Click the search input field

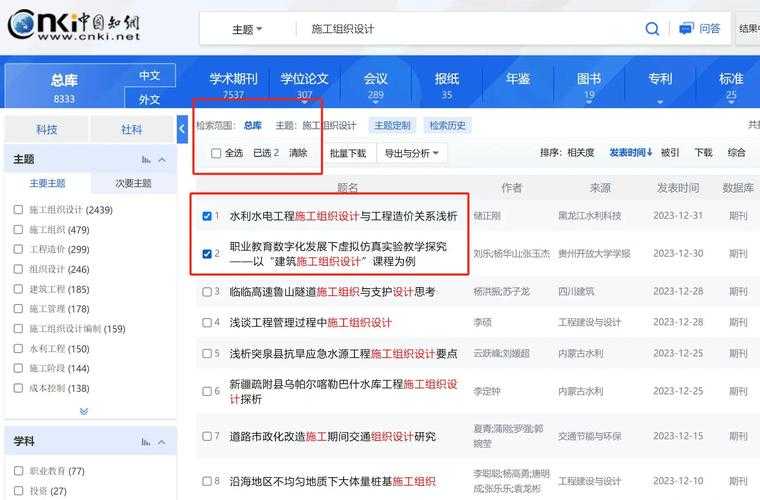click(x=468, y=29)
